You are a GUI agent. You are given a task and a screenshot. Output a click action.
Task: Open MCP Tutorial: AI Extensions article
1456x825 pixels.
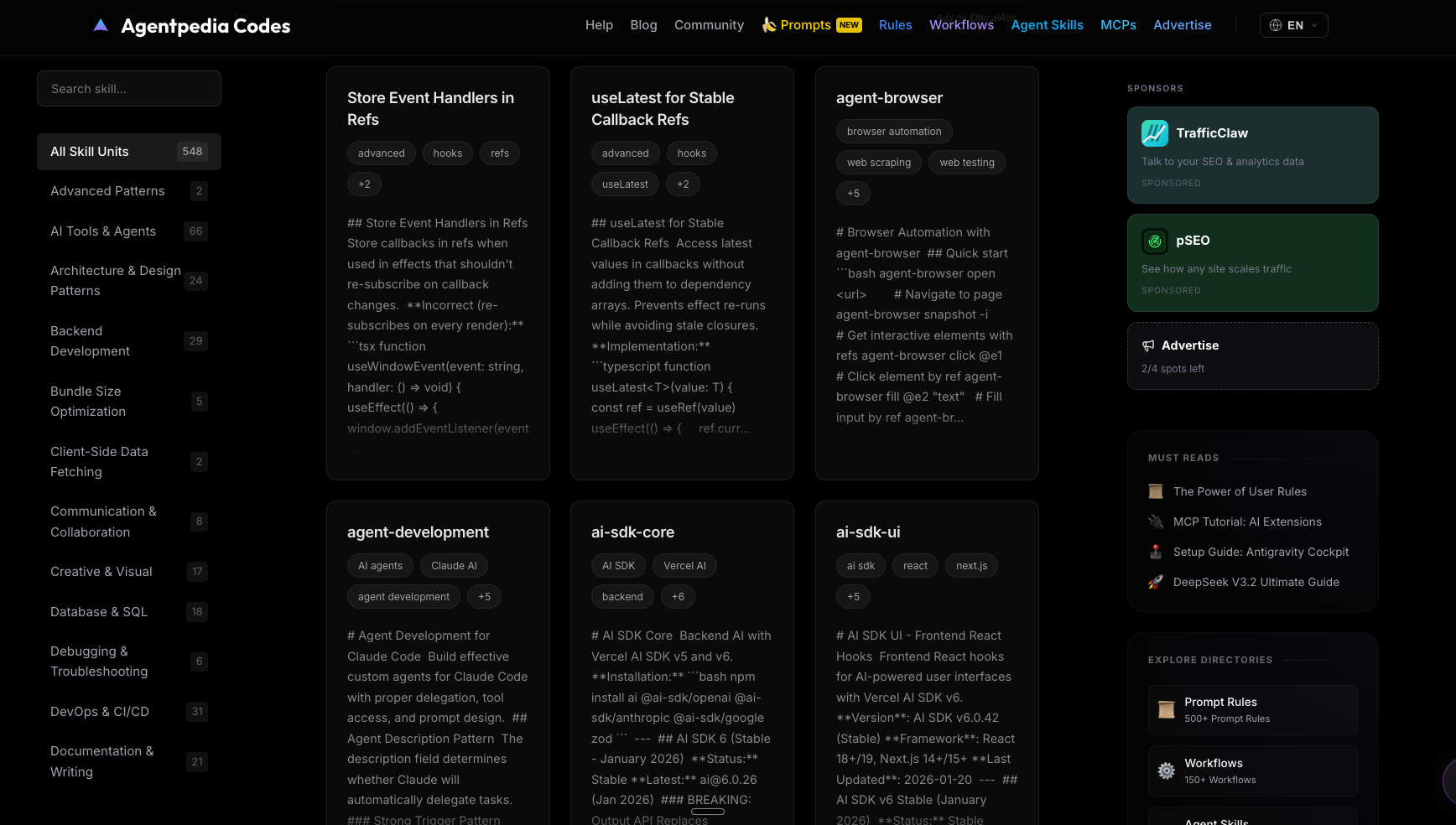[x=1247, y=521]
